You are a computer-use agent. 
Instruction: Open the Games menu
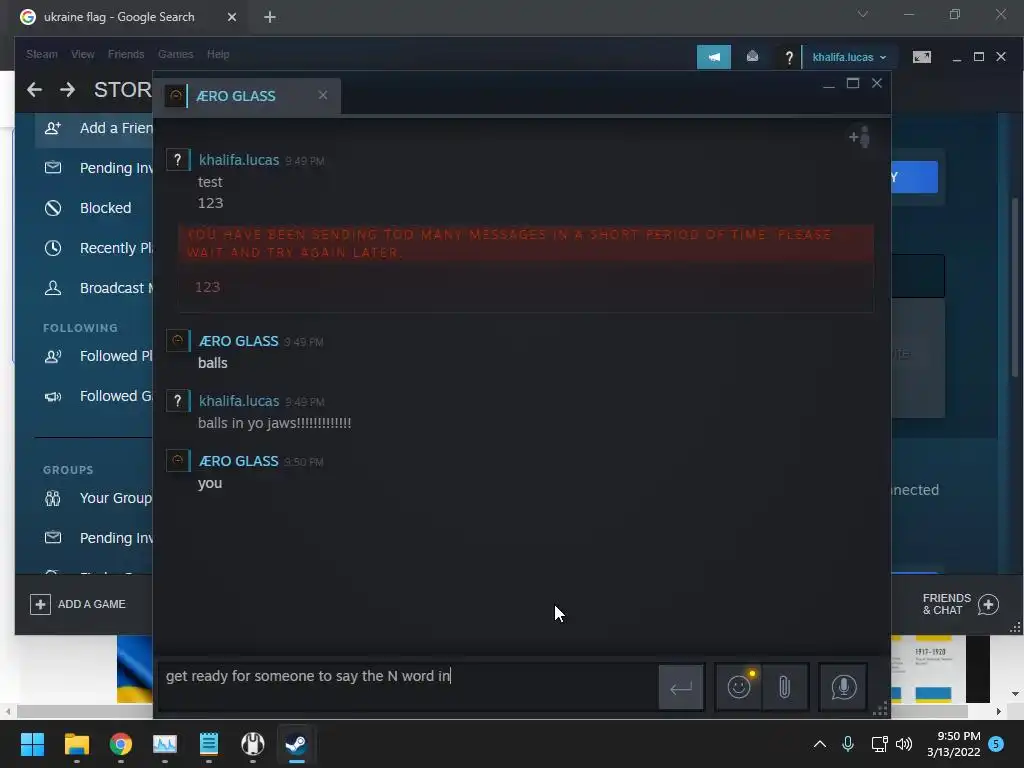coord(176,54)
